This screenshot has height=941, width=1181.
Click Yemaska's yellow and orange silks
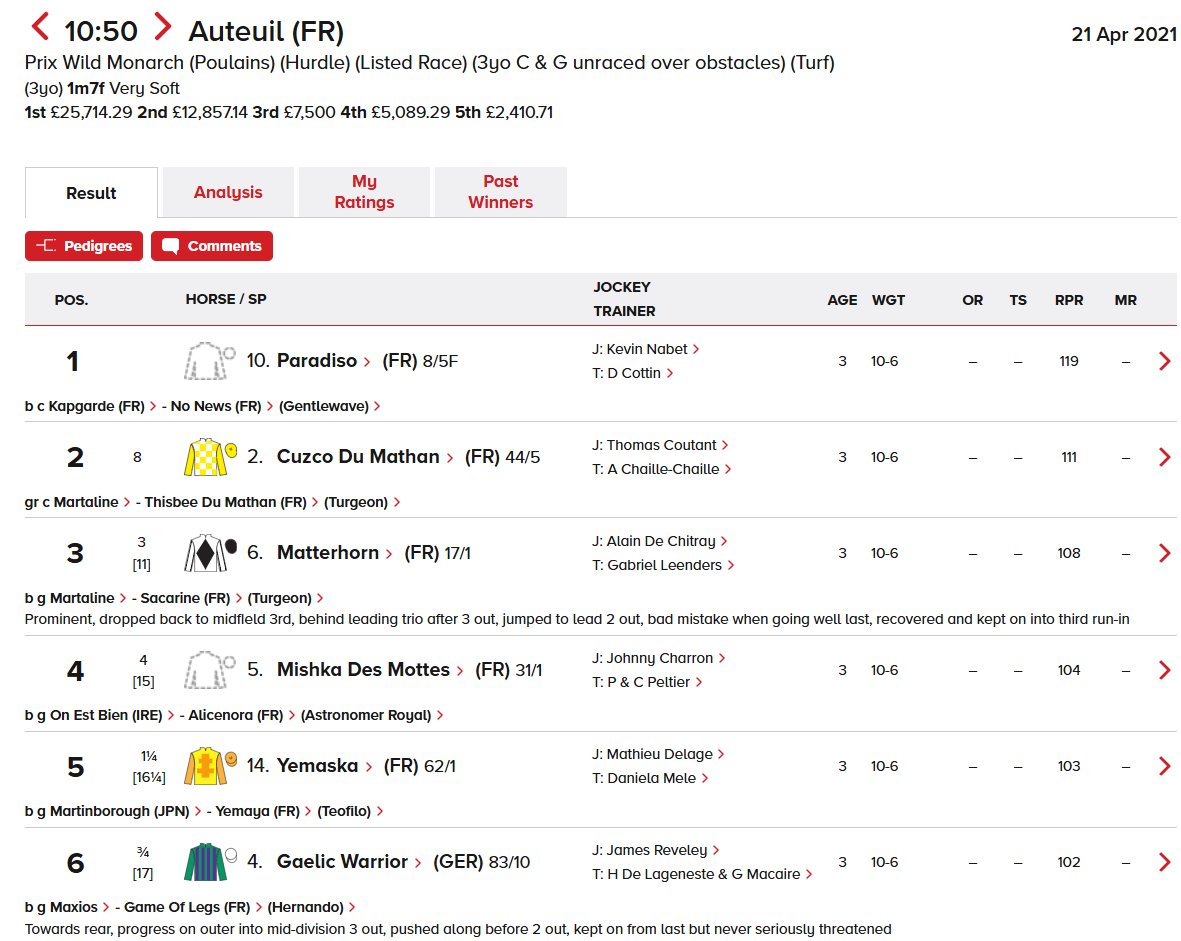tap(210, 766)
